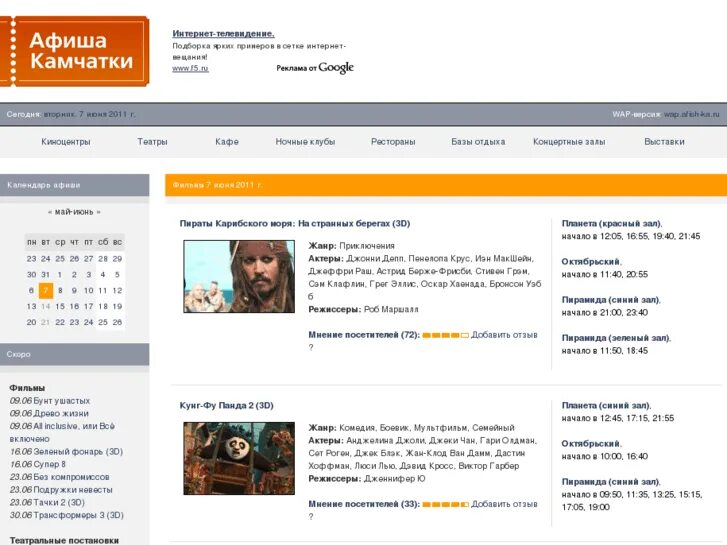Screen dimensions: 727x545
Task: Open upcoming film Без компромиссов
Action: click(x=71, y=477)
